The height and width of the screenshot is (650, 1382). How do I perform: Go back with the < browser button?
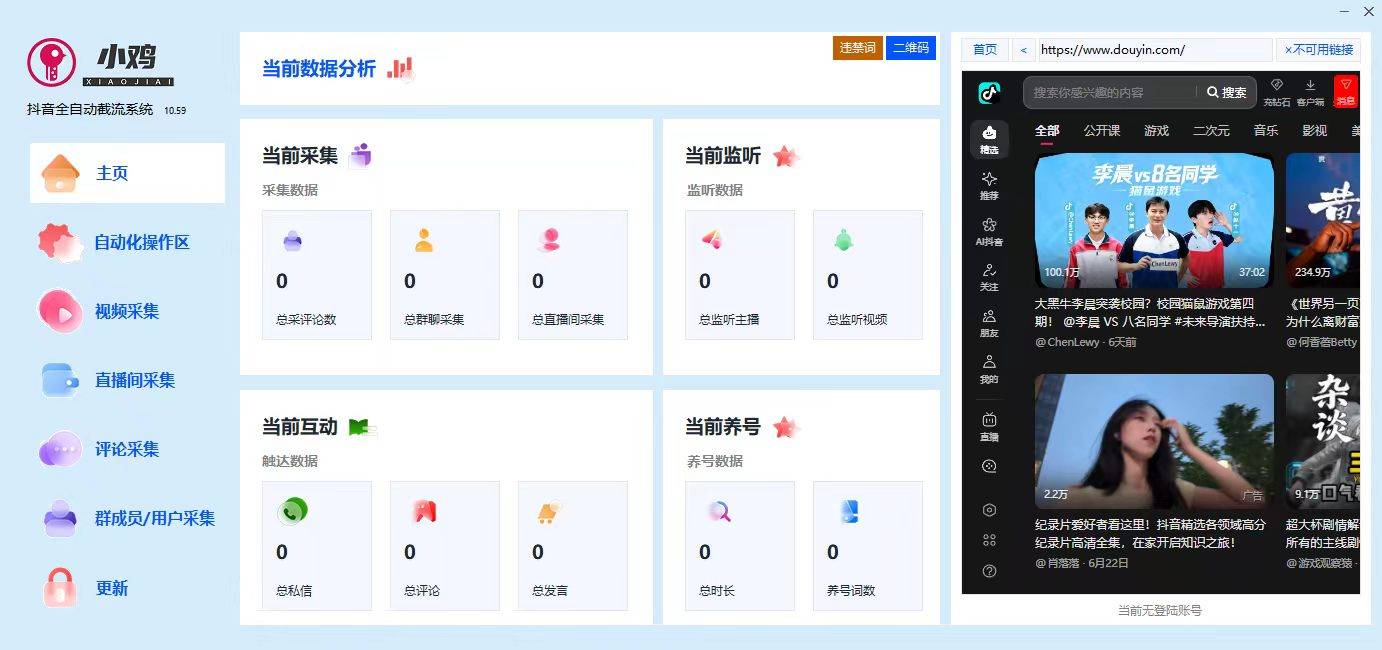point(1023,50)
